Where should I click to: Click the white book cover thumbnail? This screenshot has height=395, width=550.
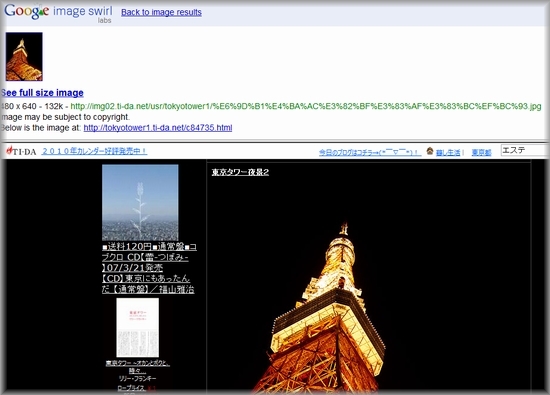coord(138,328)
